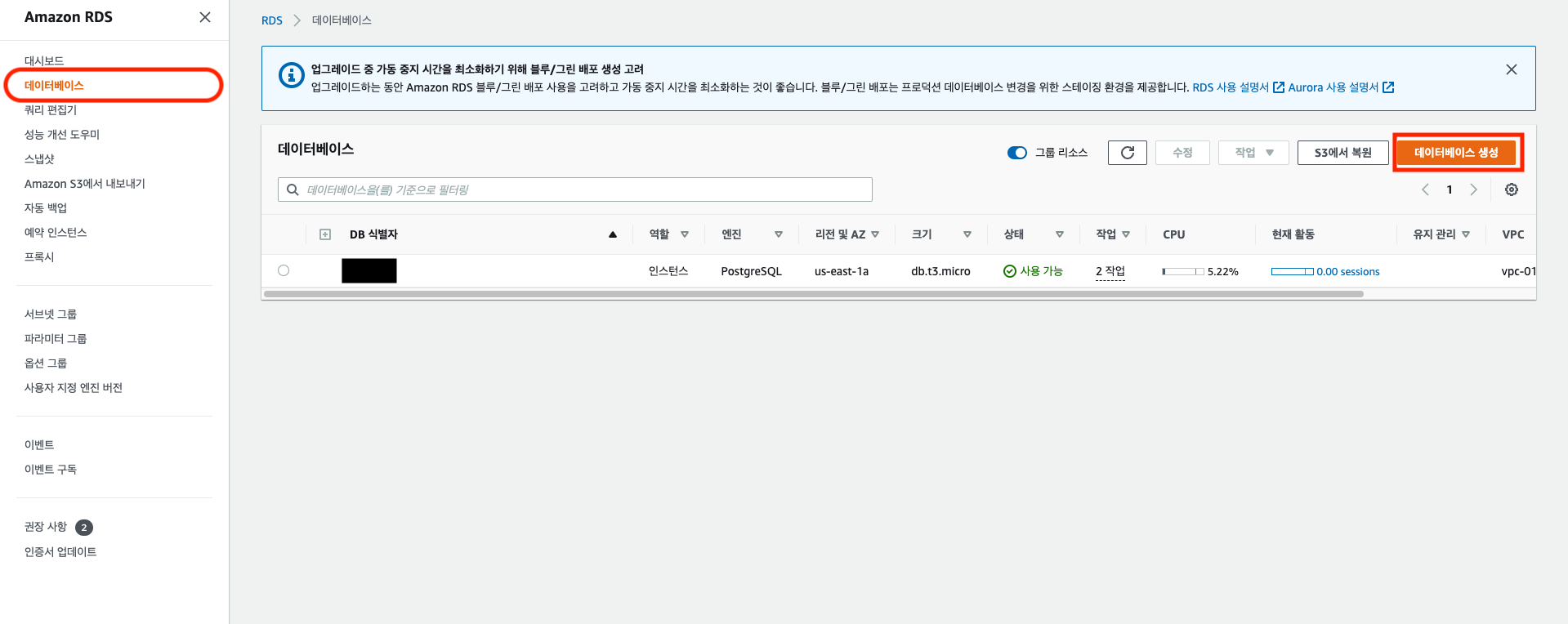Go to next page of databases
The image size is (1568, 624).
click(1473, 189)
